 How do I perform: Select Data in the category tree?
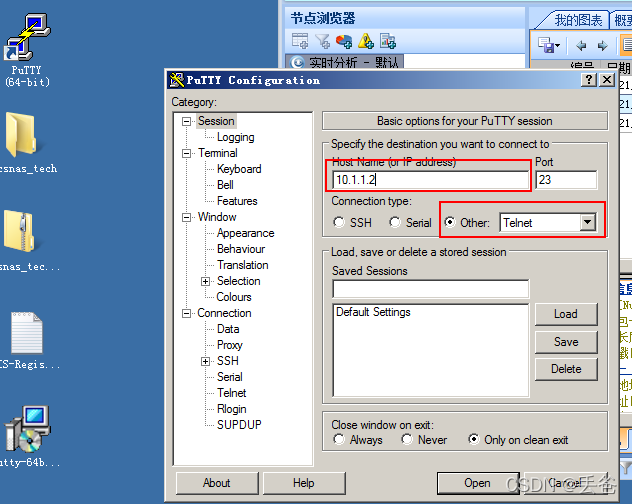tap(228, 329)
